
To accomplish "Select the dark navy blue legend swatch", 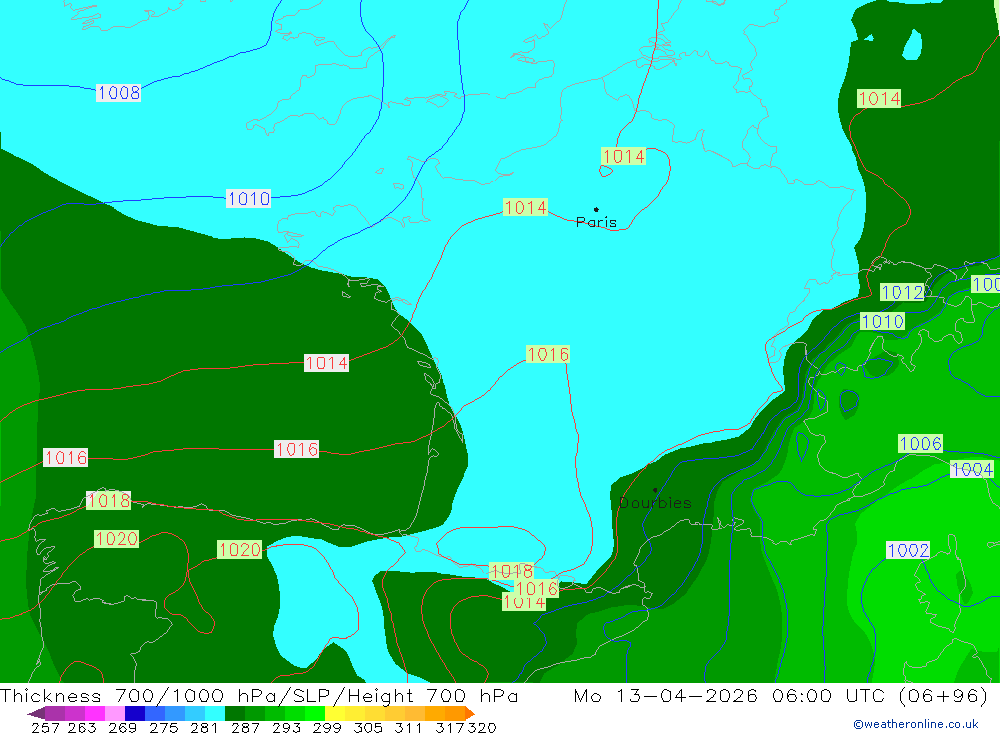I will tap(135, 713).
